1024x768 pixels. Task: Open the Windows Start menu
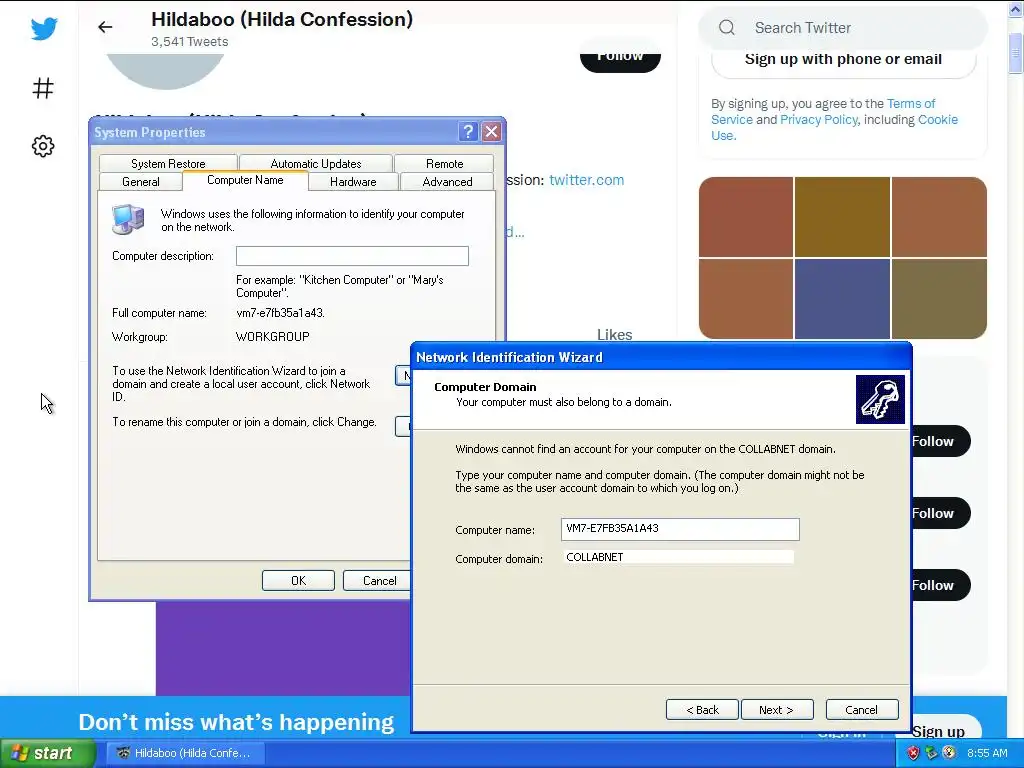point(48,753)
